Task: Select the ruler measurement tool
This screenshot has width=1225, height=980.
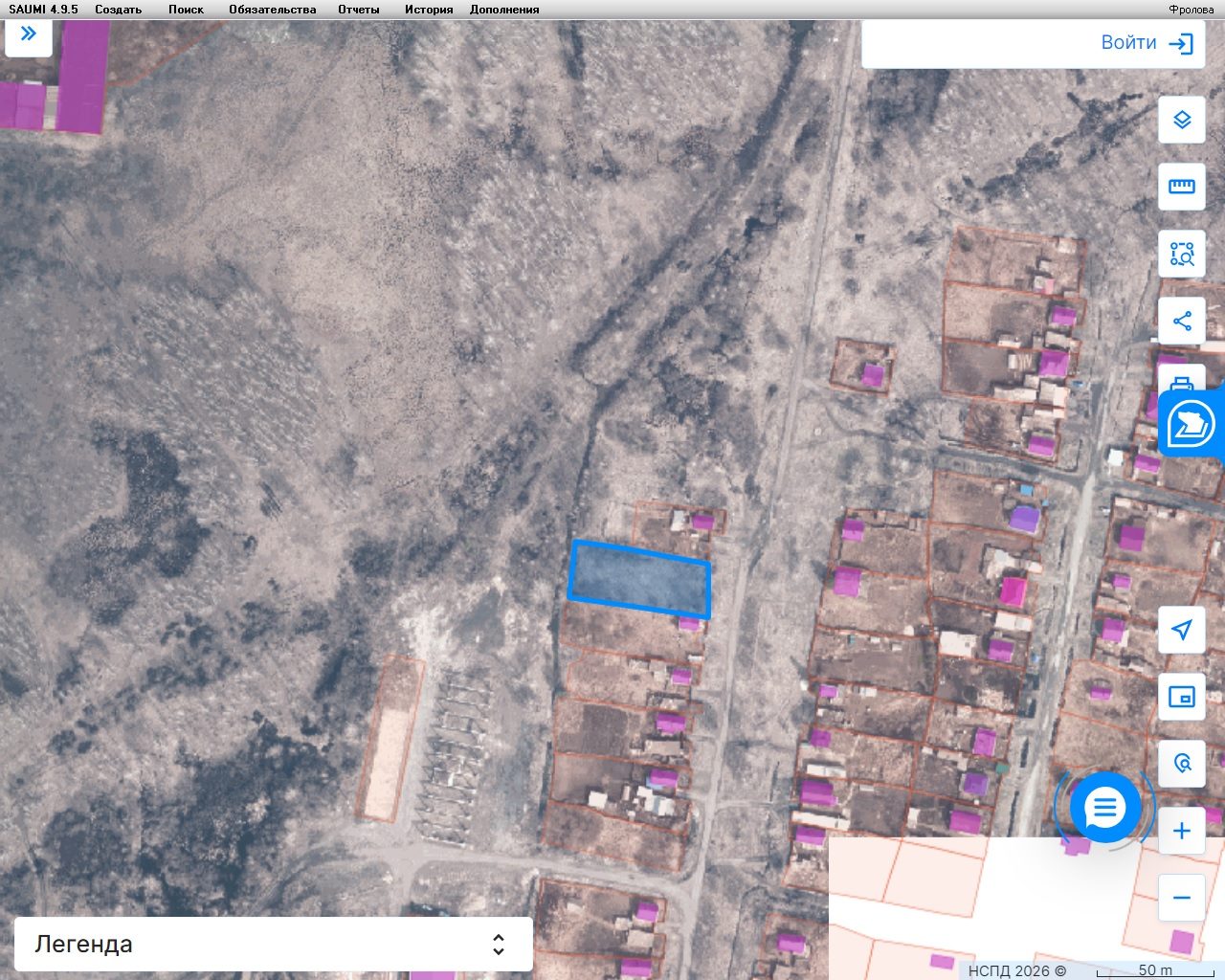Action: (1182, 187)
